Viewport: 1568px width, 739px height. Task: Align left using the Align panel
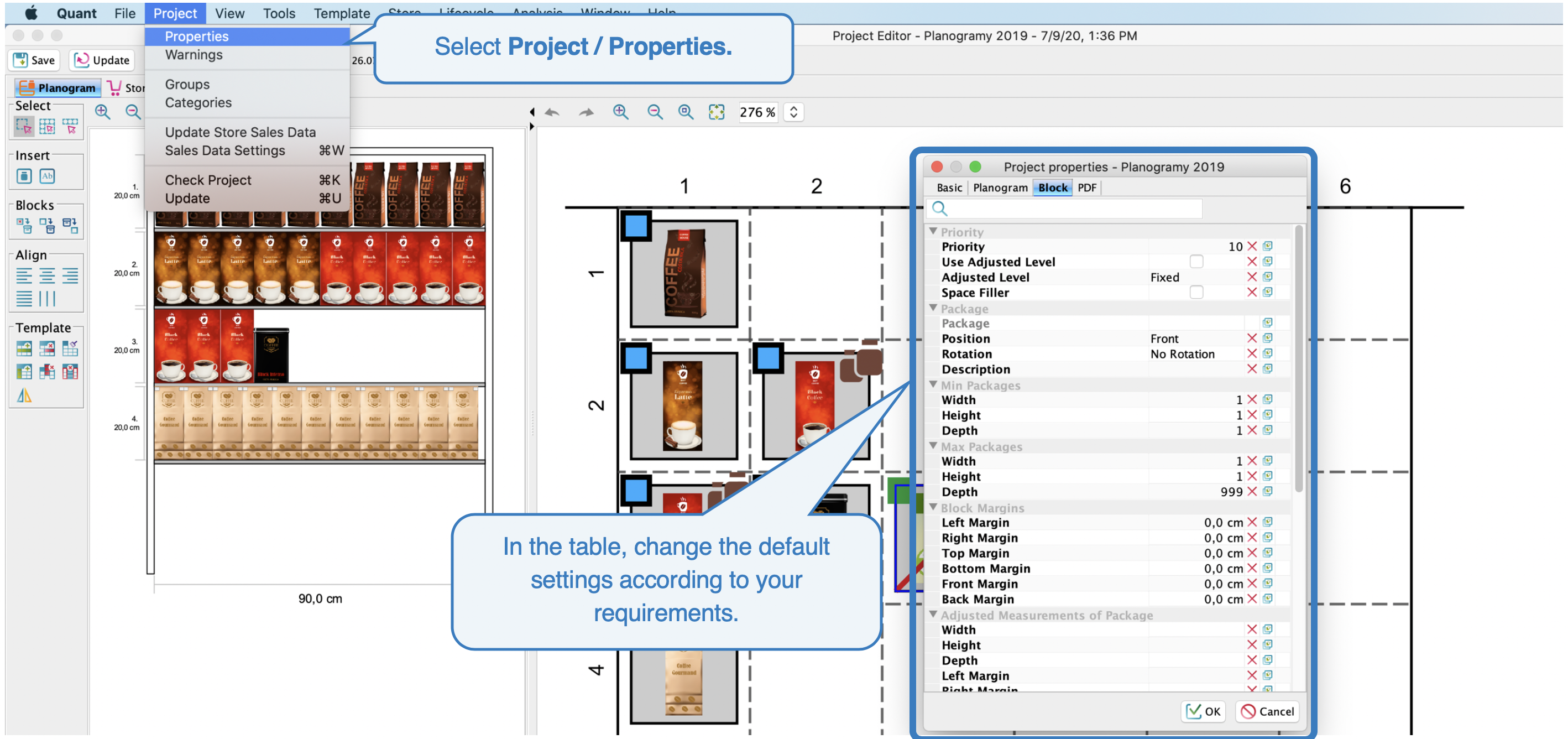click(x=24, y=276)
